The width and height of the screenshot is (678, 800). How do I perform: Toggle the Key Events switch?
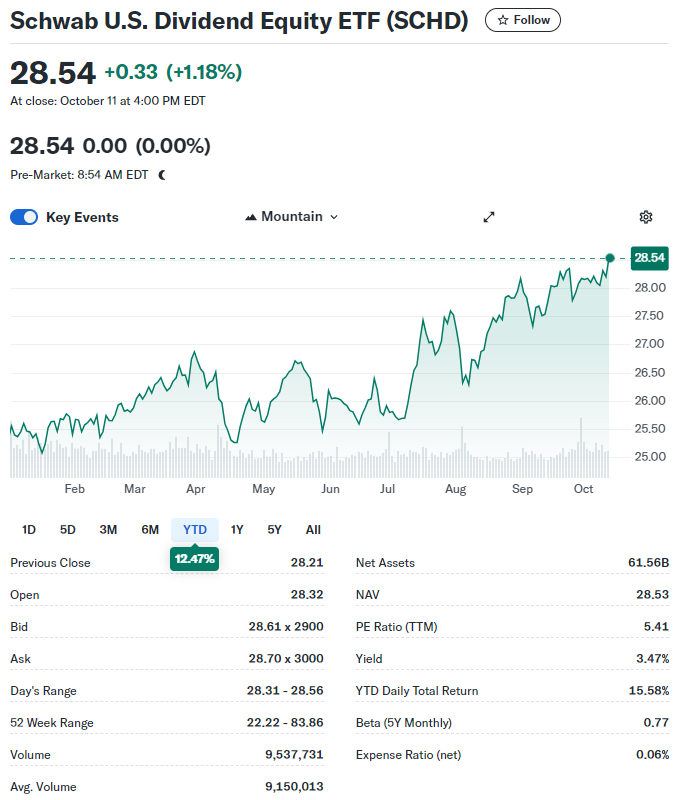pyautogui.click(x=24, y=217)
